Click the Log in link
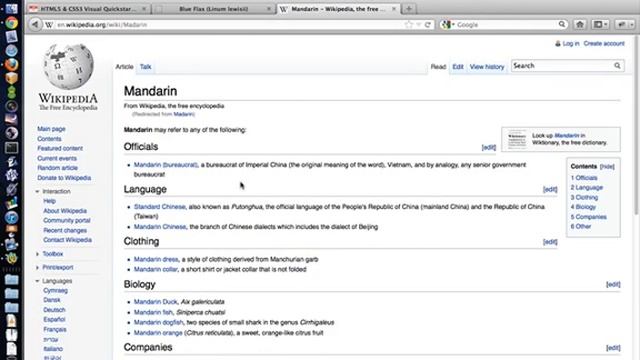The height and width of the screenshot is (360, 640). pyautogui.click(x=571, y=44)
